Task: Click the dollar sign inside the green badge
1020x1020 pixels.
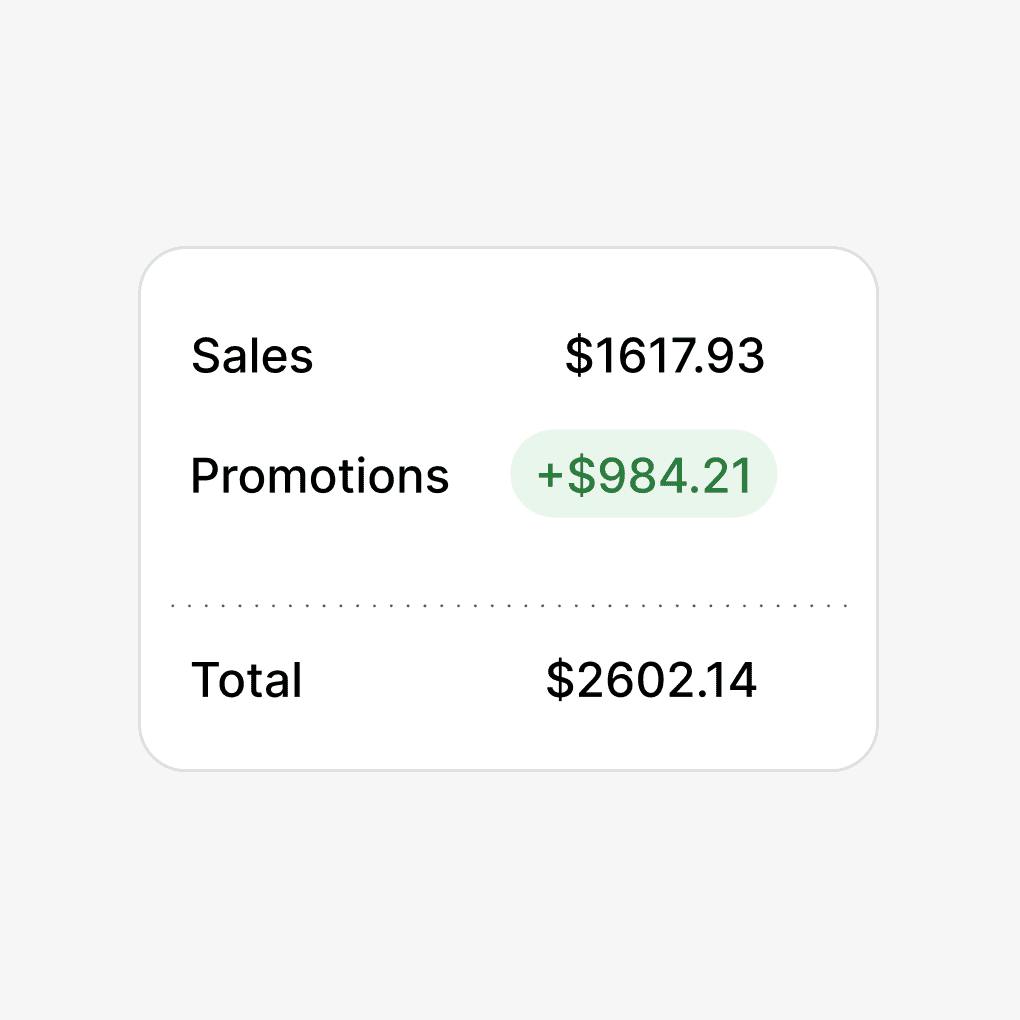Action: point(580,475)
